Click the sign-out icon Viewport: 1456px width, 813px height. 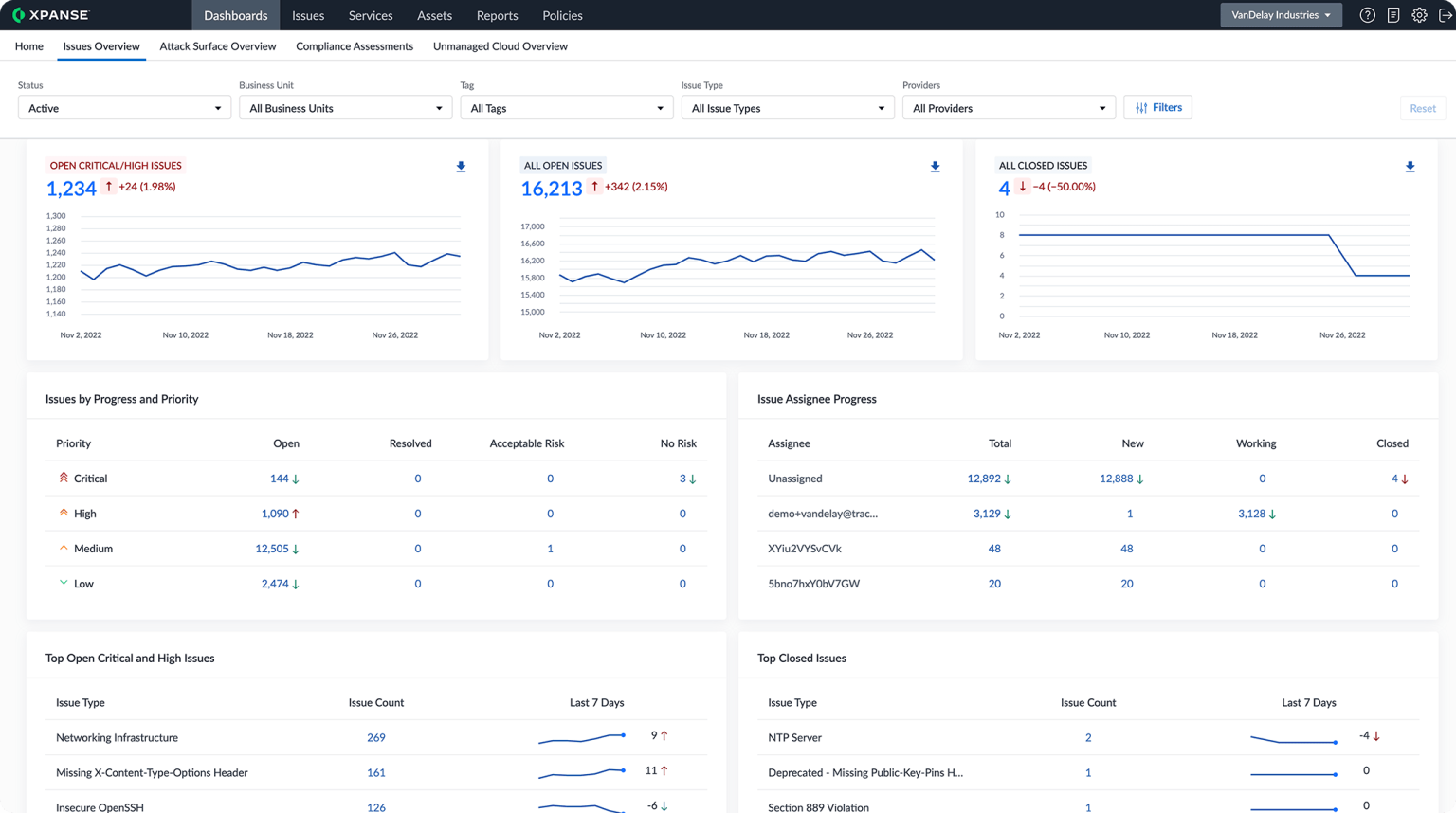pos(1444,14)
